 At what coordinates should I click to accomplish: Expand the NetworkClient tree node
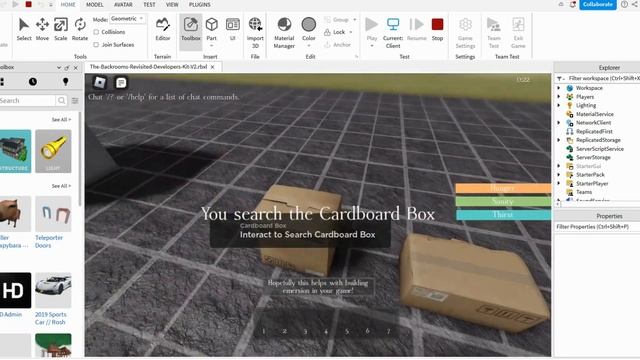tap(559, 122)
